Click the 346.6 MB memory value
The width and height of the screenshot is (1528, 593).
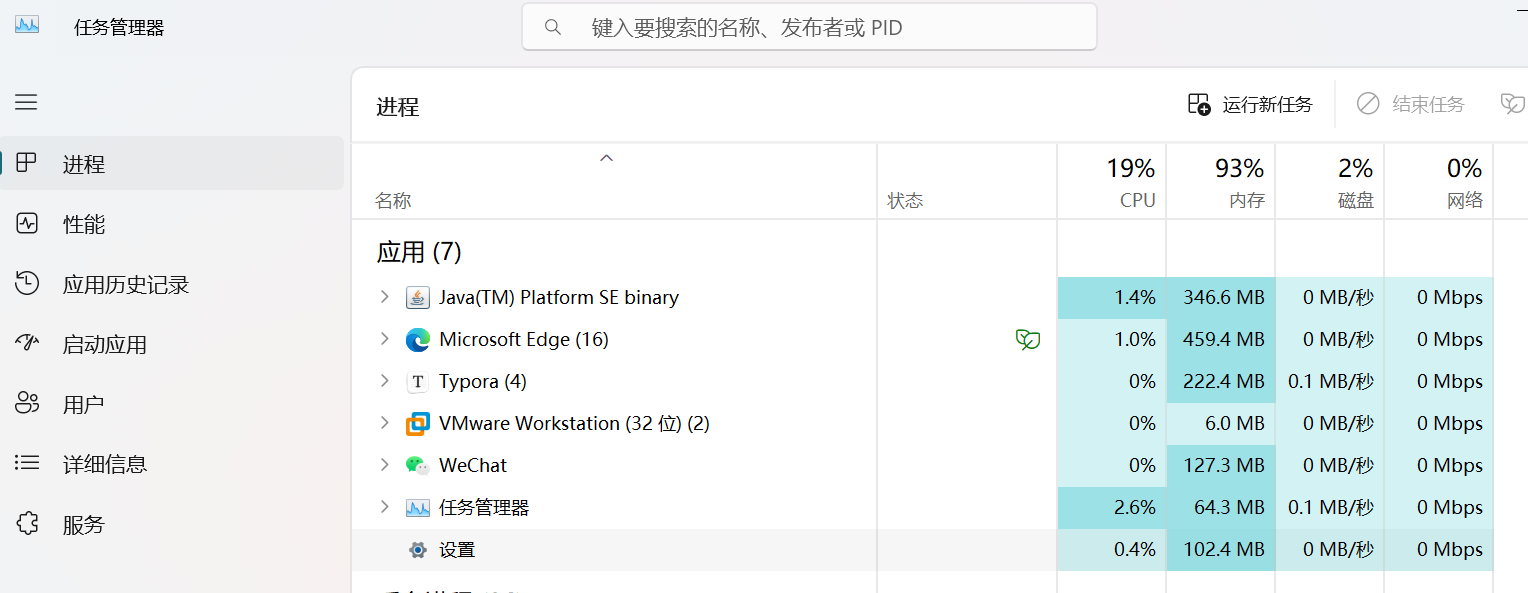click(x=1223, y=297)
